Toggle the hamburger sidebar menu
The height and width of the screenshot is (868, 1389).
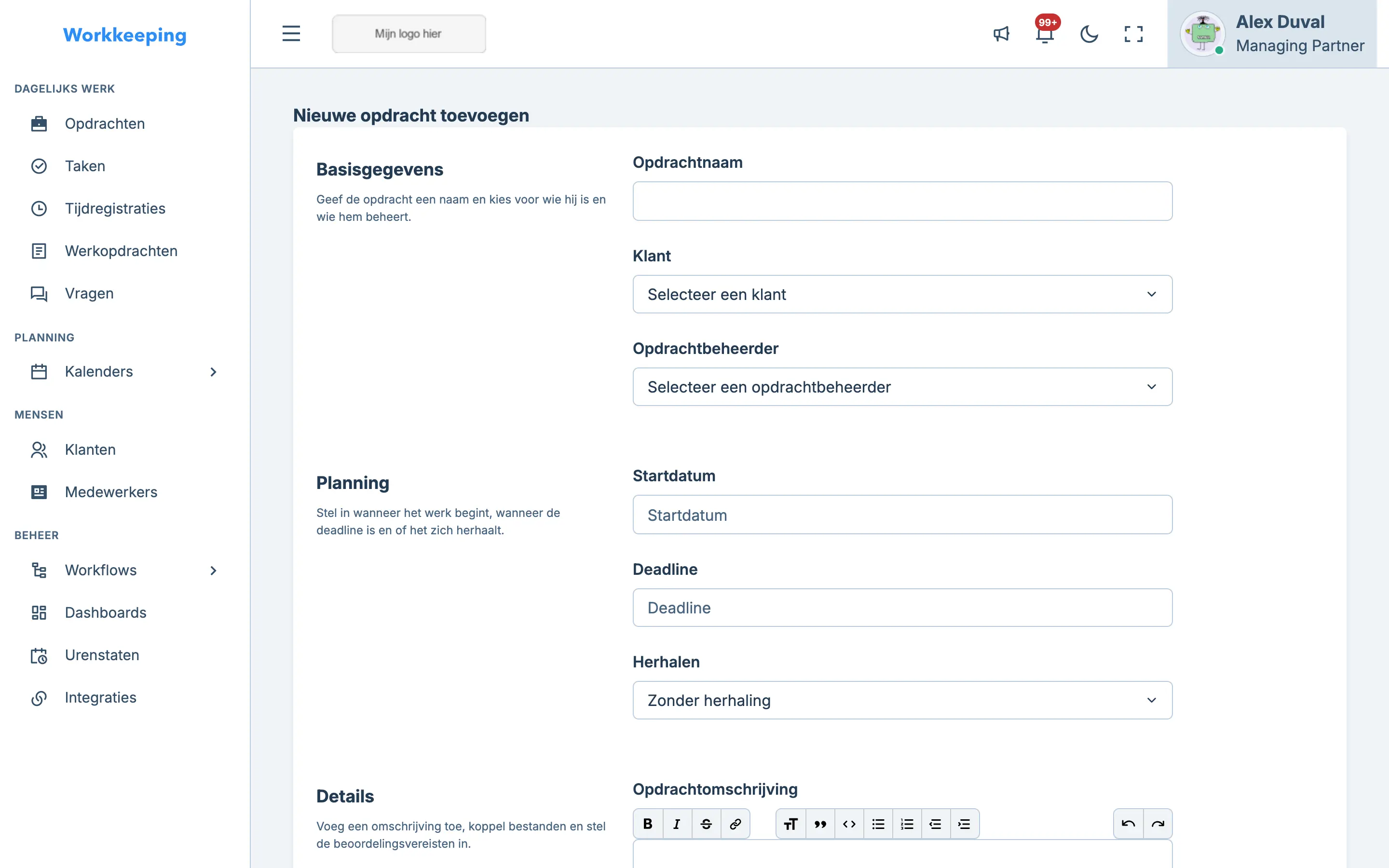click(x=291, y=33)
